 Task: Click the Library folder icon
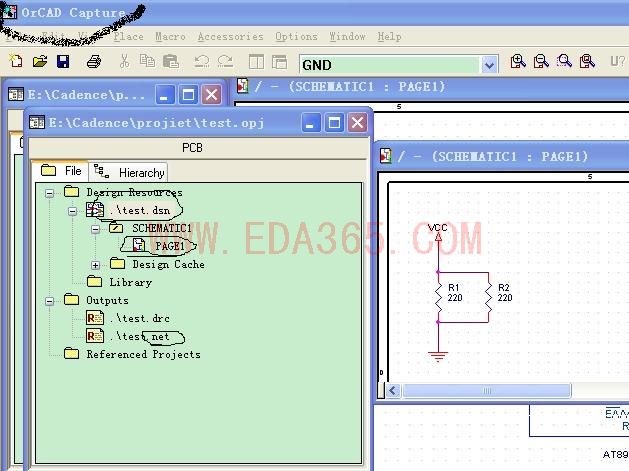click(x=94, y=281)
